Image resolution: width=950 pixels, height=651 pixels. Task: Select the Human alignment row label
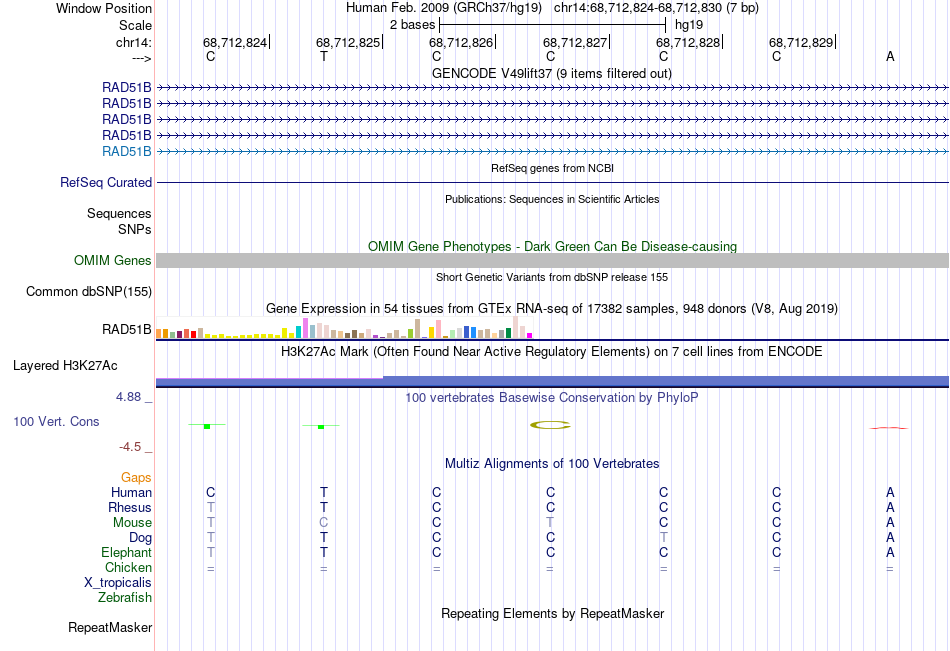click(131, 492)
